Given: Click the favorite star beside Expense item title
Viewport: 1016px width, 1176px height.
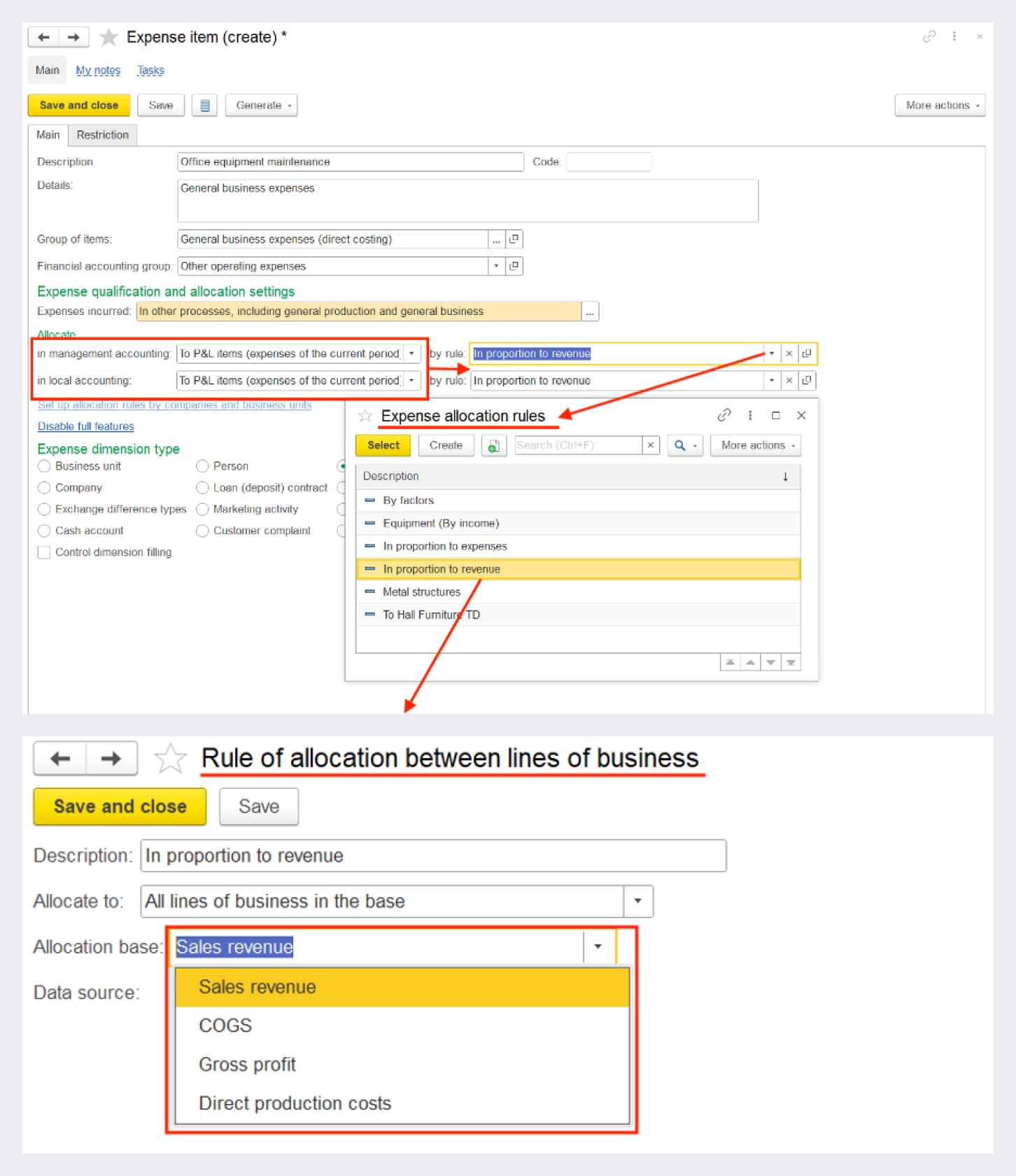Looking at the screenshot, I should coord(108,37).
